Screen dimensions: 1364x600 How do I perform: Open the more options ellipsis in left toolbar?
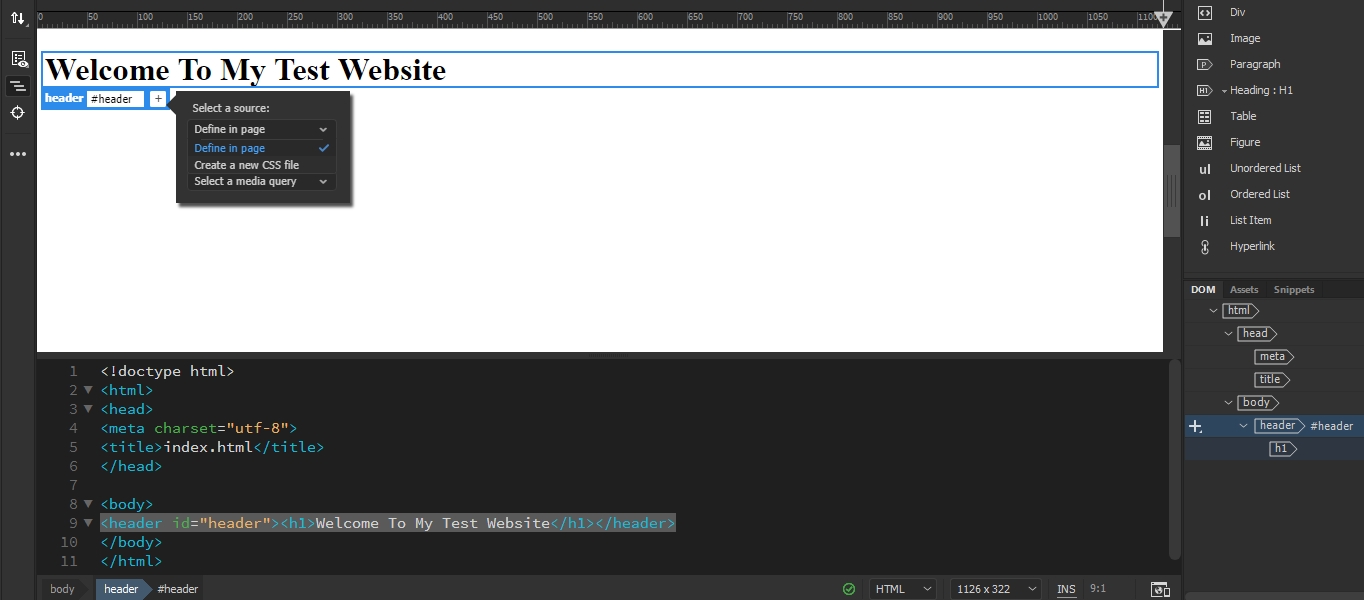[x=16, y=153]
